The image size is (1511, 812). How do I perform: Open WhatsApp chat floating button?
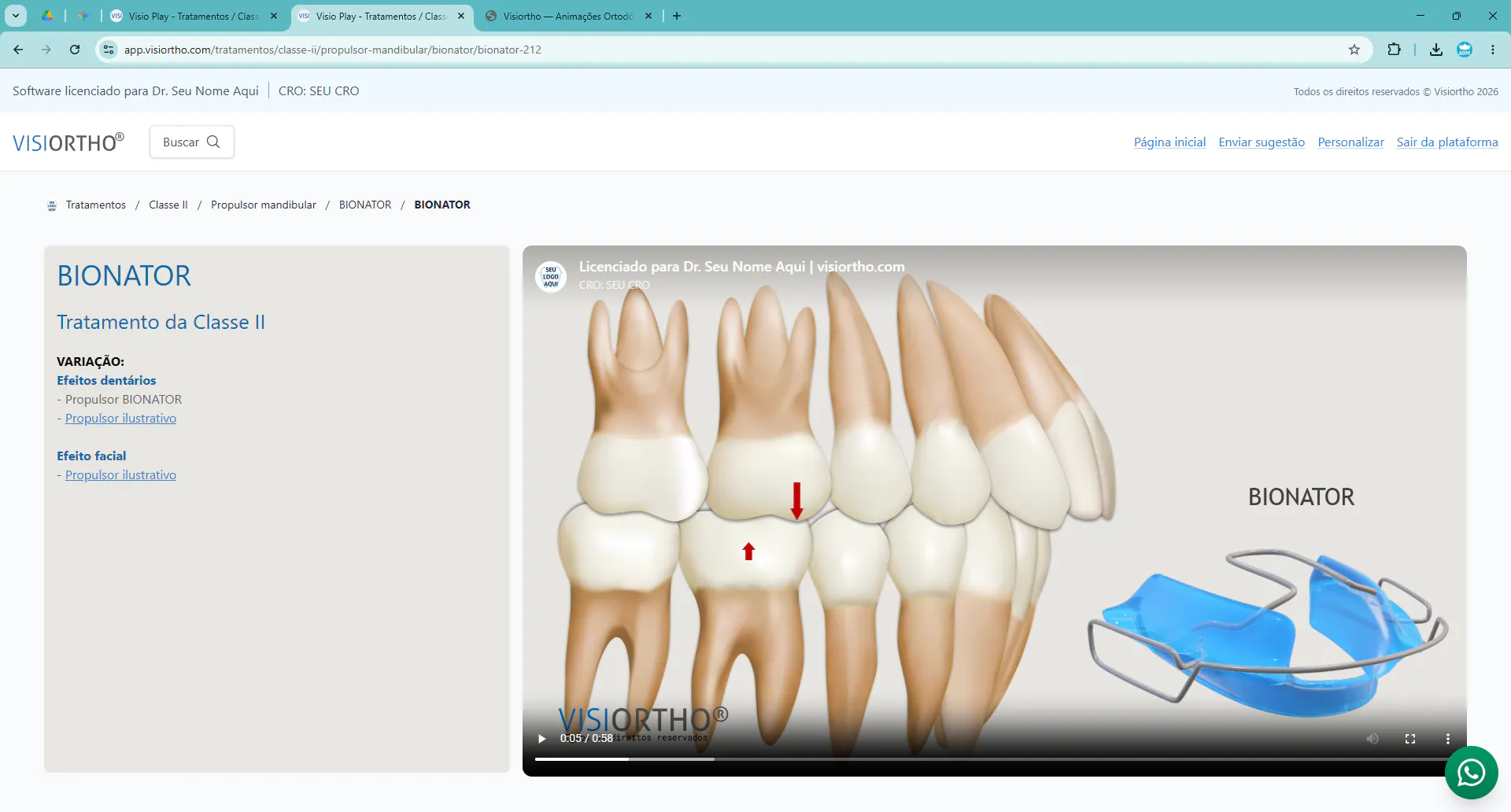tap(1471, 773)
